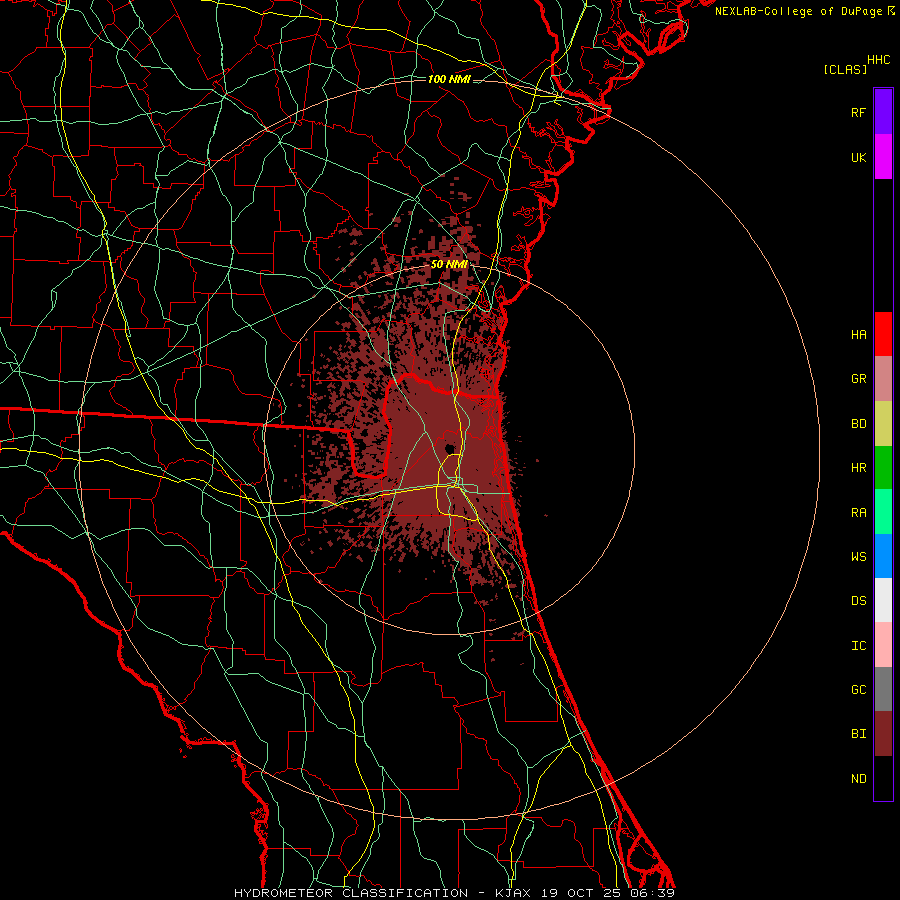Screen dimensions: 900x900
Task: Click the 100 NMI range ring label
Action: tap(449, 79)
